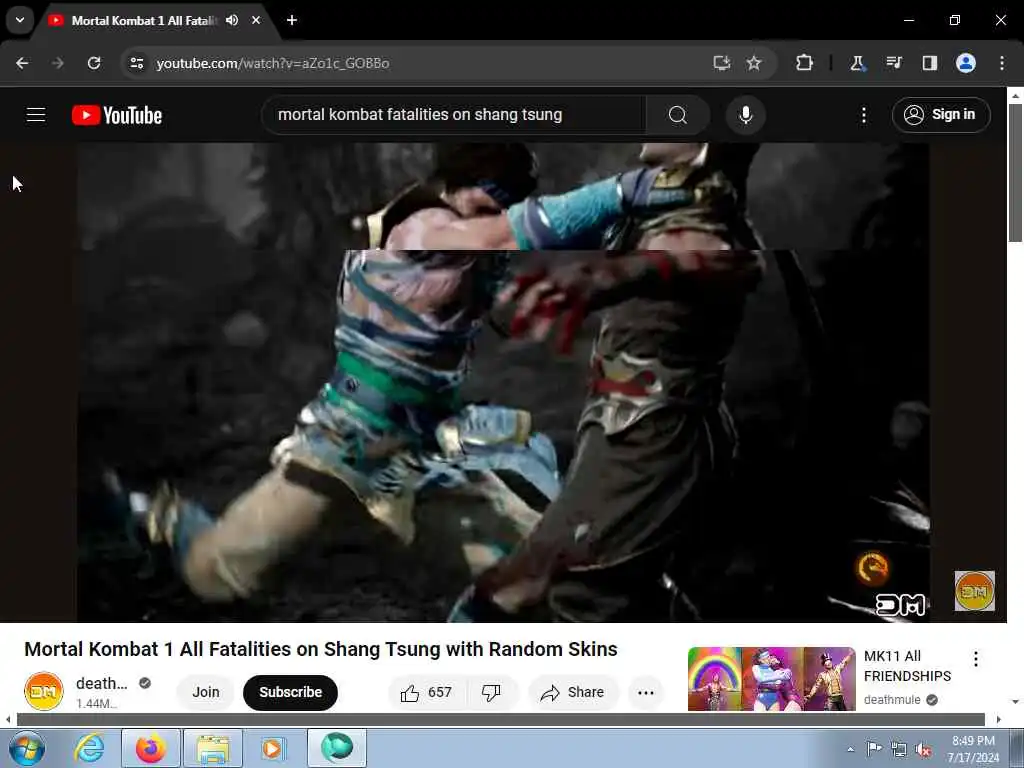Go to YouTube home via logo

(x=117, y=115)
